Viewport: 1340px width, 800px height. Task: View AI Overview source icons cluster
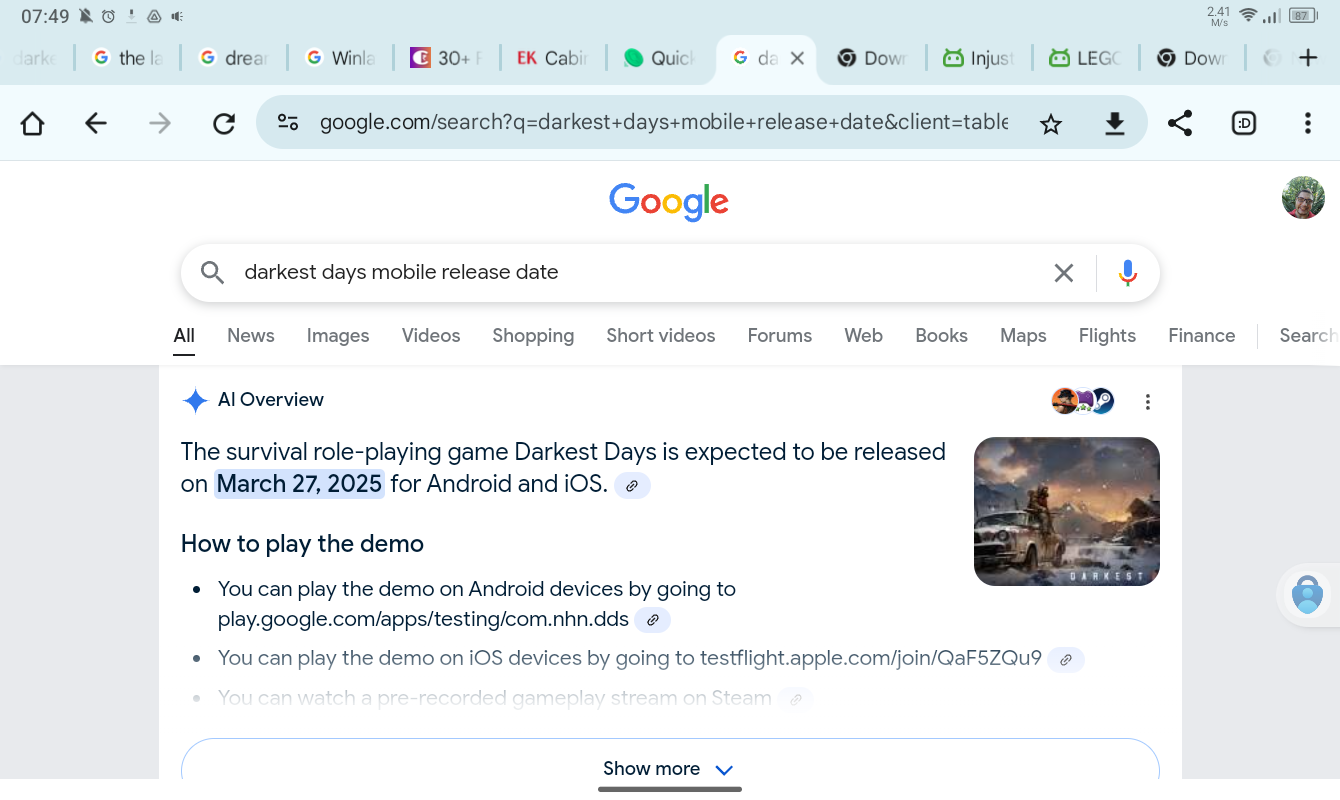pos(1083,401)
